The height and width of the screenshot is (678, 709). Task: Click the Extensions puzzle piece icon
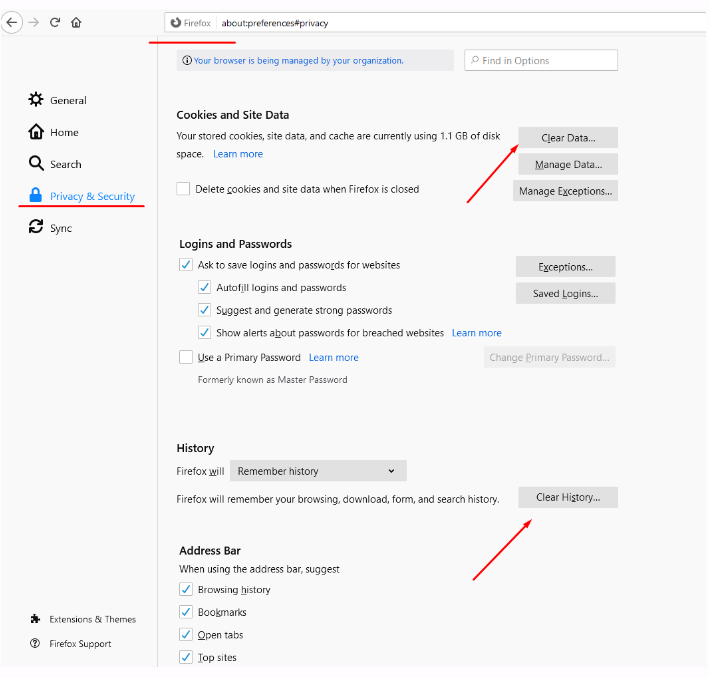tap(35, 619)
